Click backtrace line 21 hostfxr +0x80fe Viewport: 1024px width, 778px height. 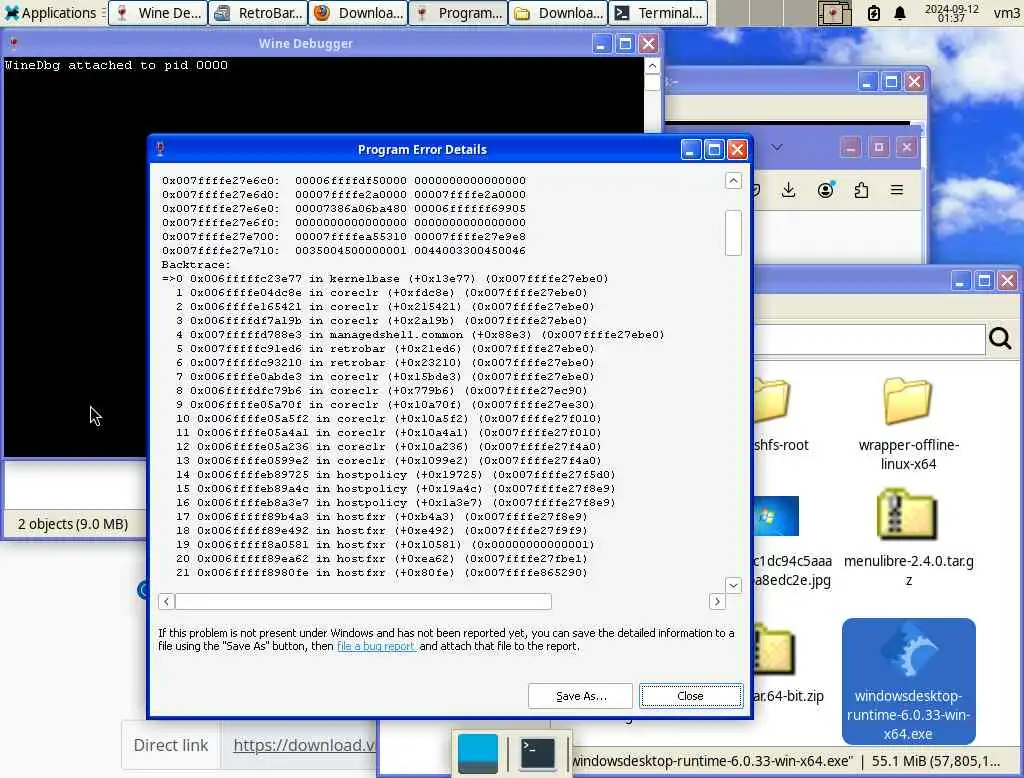381,573
